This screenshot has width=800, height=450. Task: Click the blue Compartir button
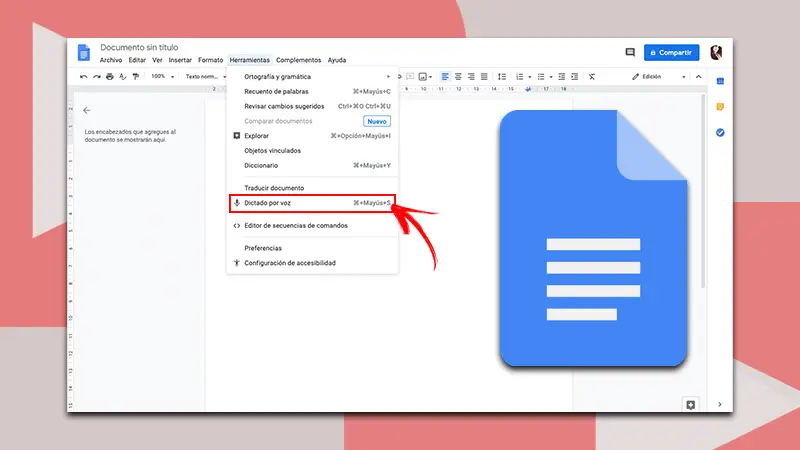click(671, 52)
